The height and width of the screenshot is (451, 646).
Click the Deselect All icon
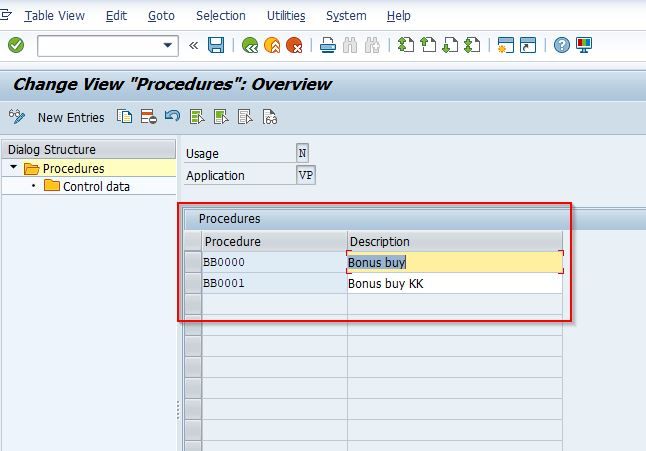click(x=246, y=117)
